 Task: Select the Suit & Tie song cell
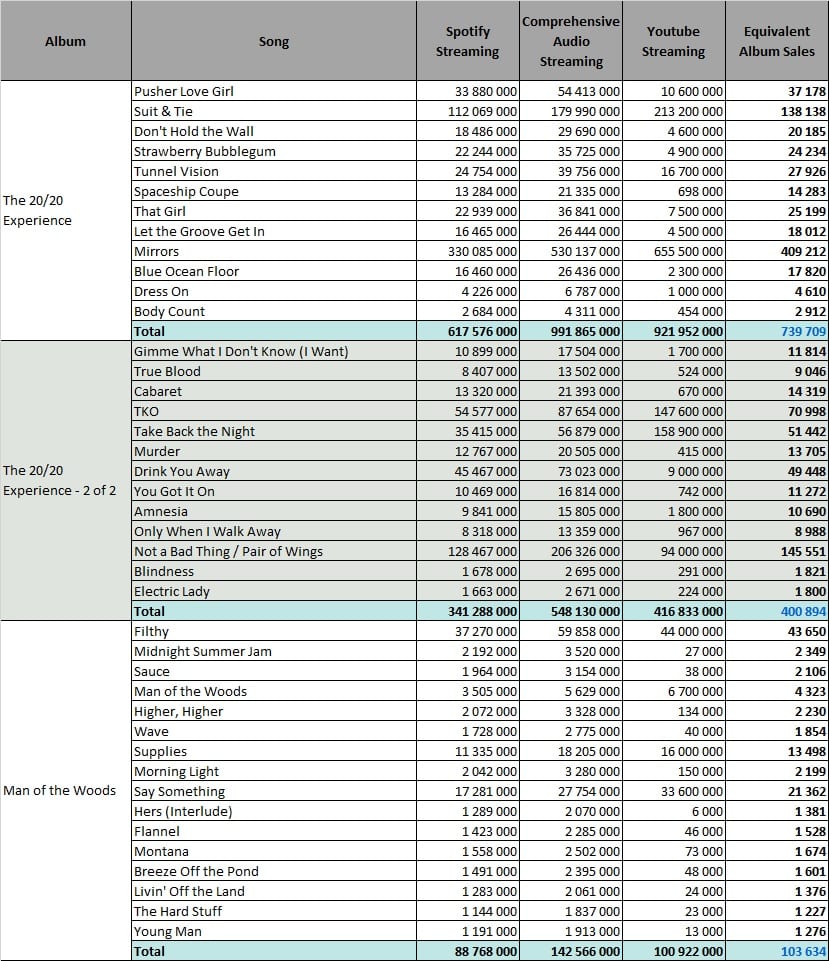[x=274, y=111]
